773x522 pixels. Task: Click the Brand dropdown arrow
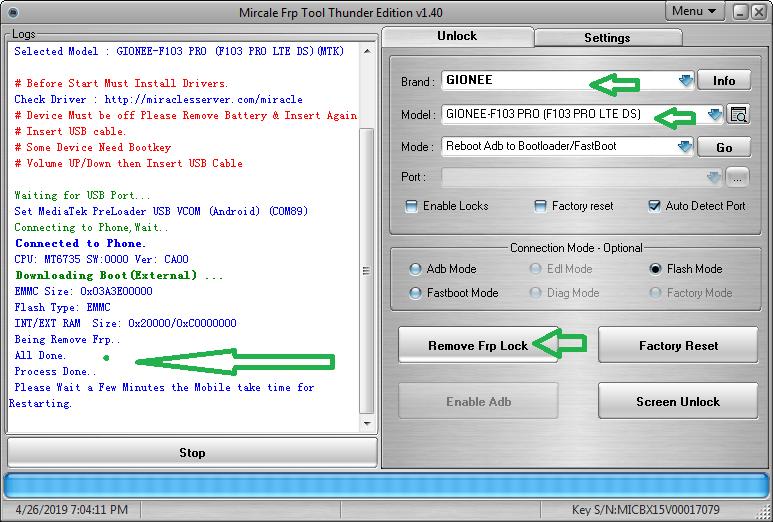coord(685,80)
